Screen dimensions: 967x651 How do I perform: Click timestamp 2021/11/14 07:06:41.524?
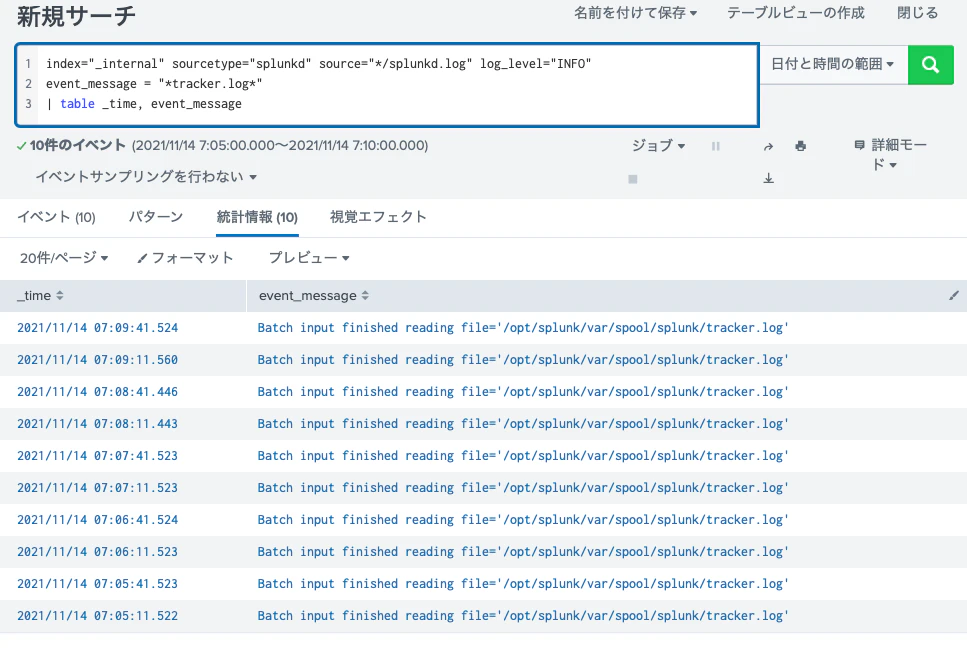[x=97, y=520]
